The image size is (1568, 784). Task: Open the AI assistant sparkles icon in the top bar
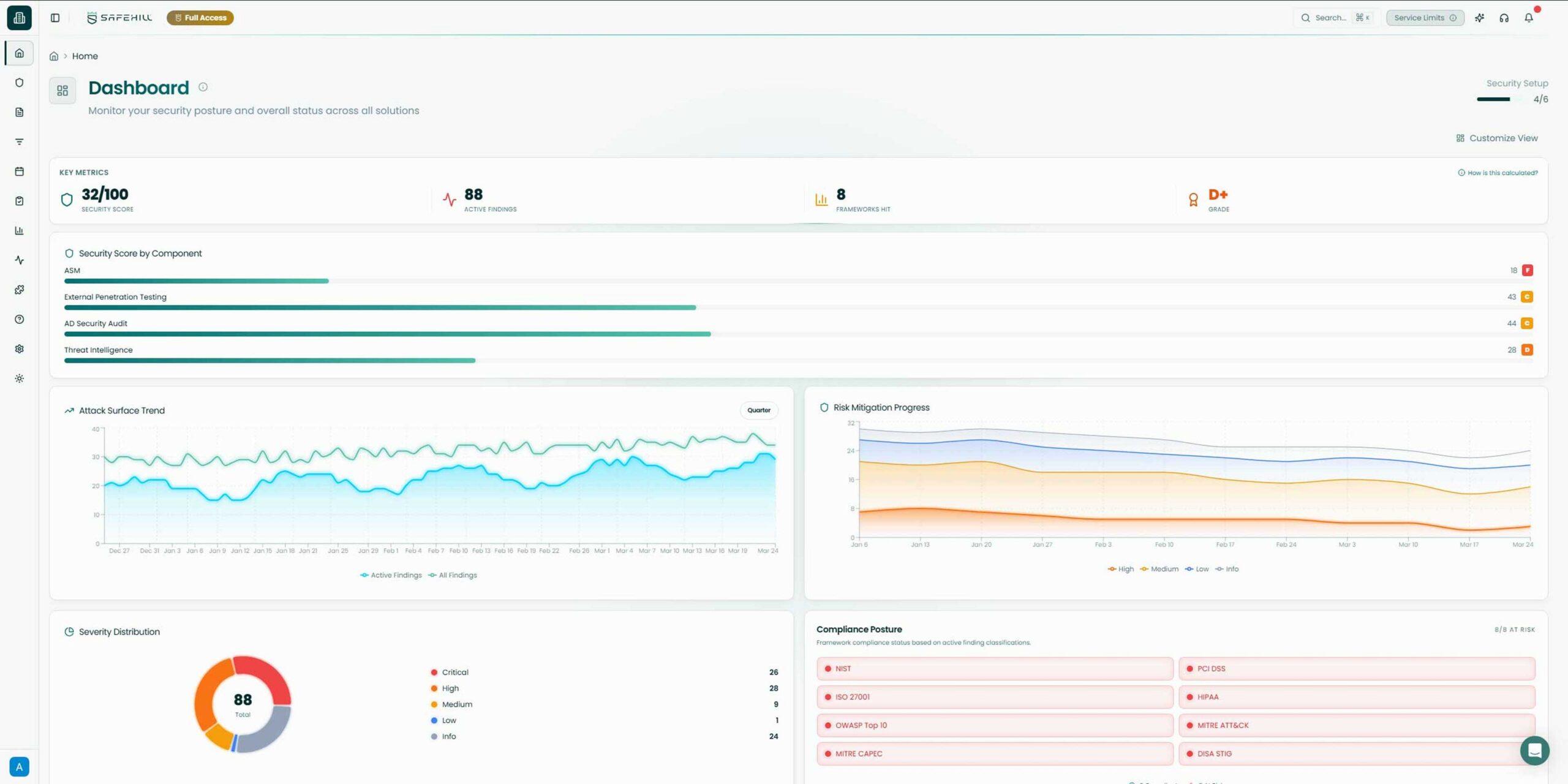click(1480, 17)
